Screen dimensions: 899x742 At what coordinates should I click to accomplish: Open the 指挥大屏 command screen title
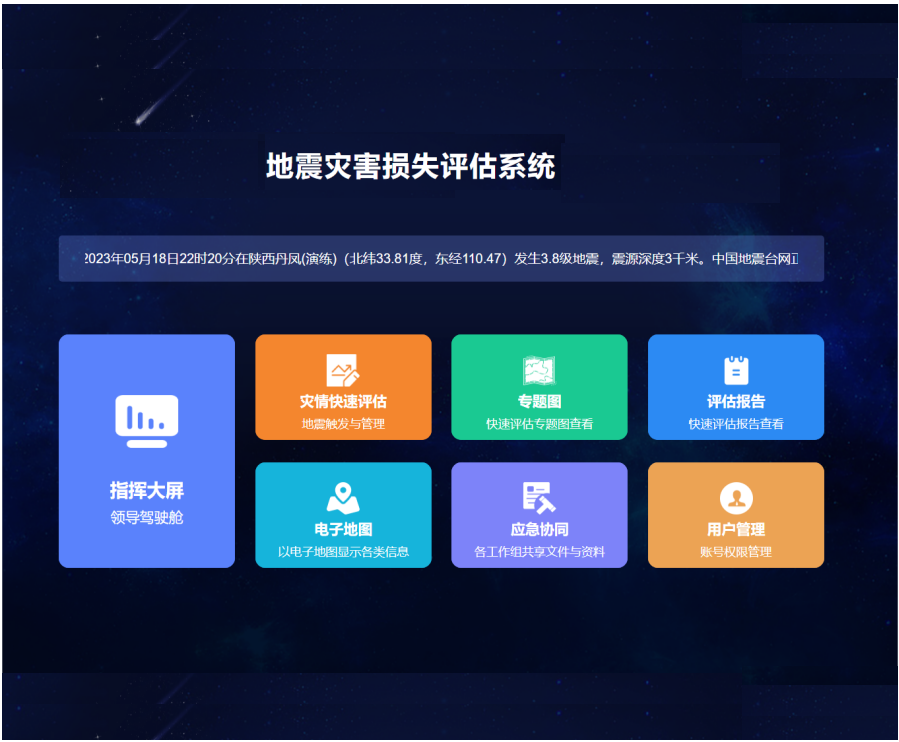[147, 491]
